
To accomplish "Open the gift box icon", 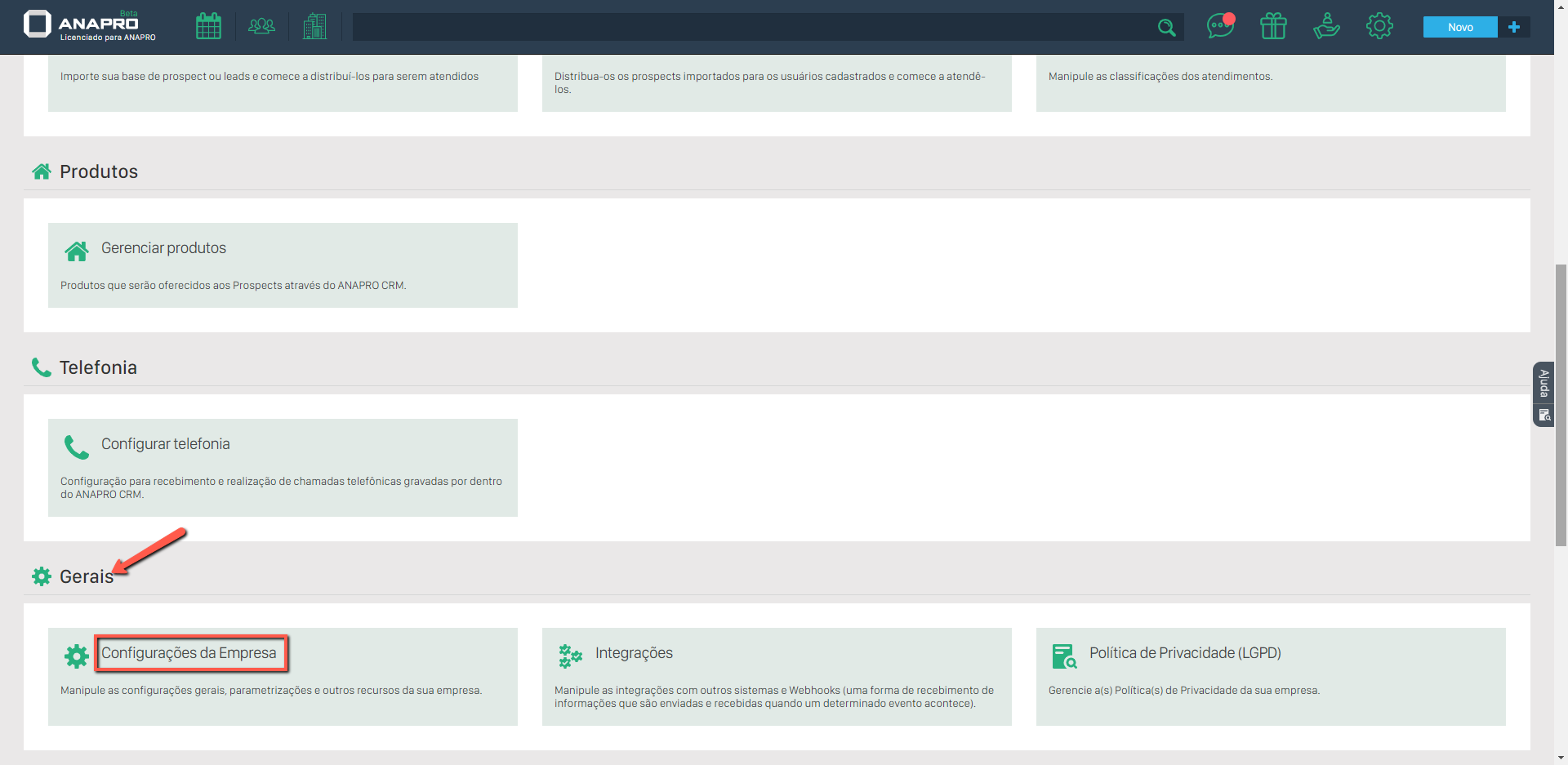I will point(1273,26).
